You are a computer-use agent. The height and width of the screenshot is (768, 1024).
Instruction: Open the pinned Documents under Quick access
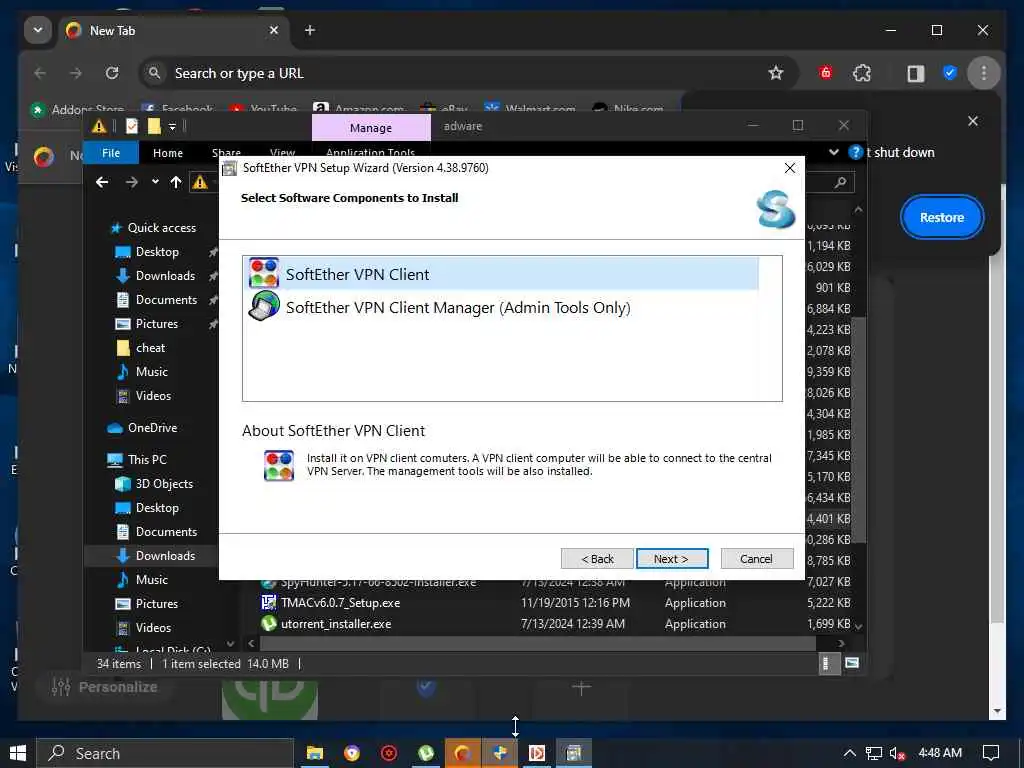(166, 300)
